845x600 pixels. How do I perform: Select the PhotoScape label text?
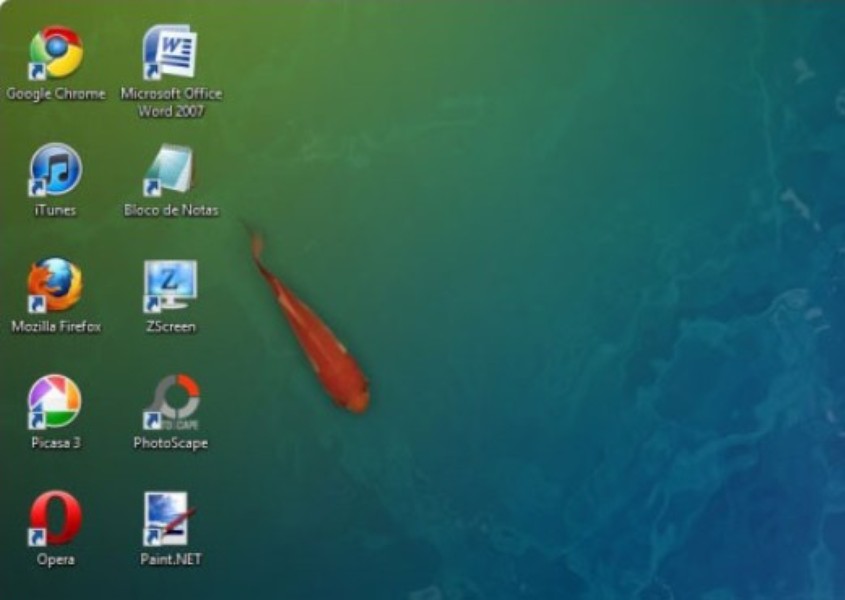tap(171, 443)
